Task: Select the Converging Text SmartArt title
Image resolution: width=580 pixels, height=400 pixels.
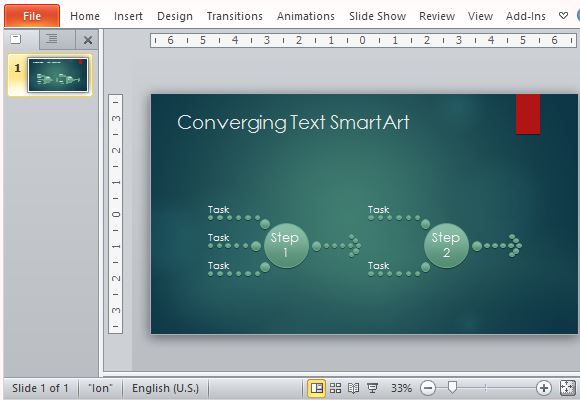Action: coord(293,122)
